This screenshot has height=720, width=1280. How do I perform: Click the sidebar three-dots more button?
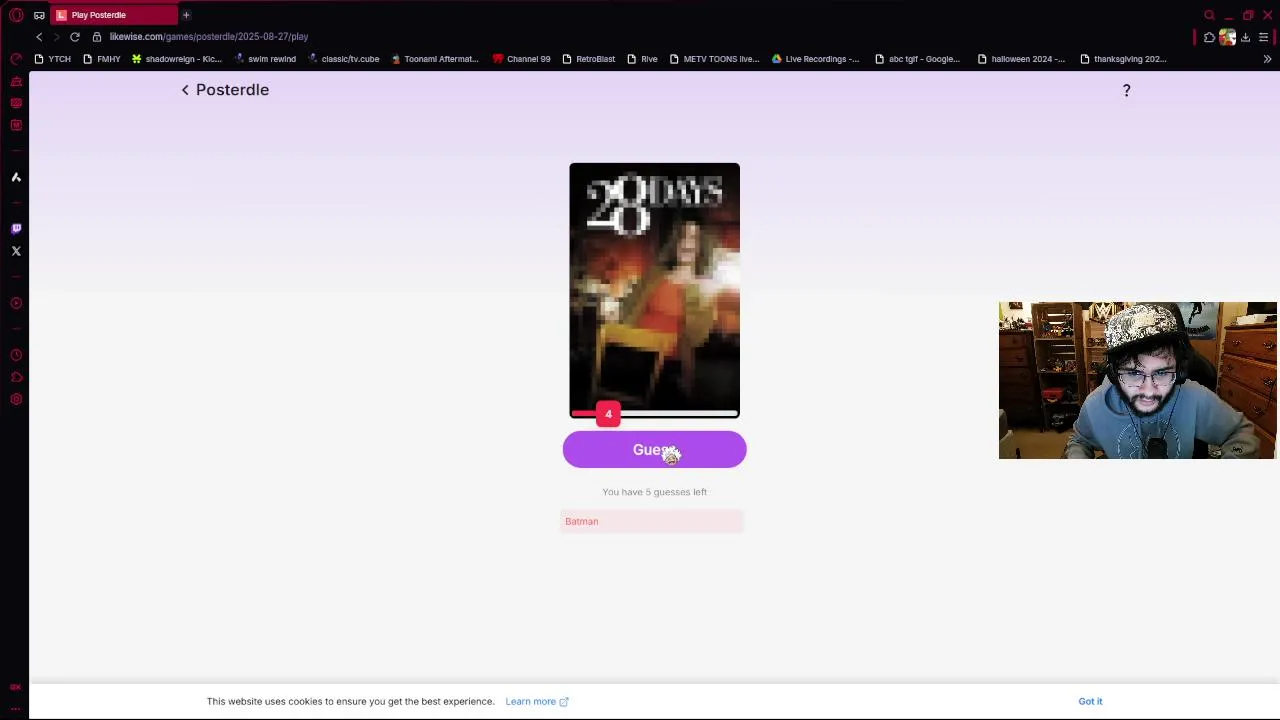click(x=16, y=708)
